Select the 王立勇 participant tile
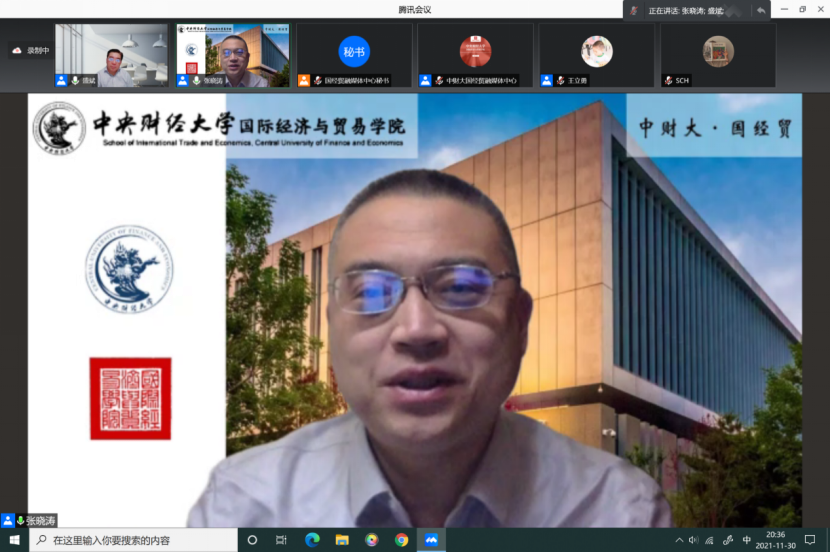The height and width of the screenshot is (552, 830). (597, 55)
